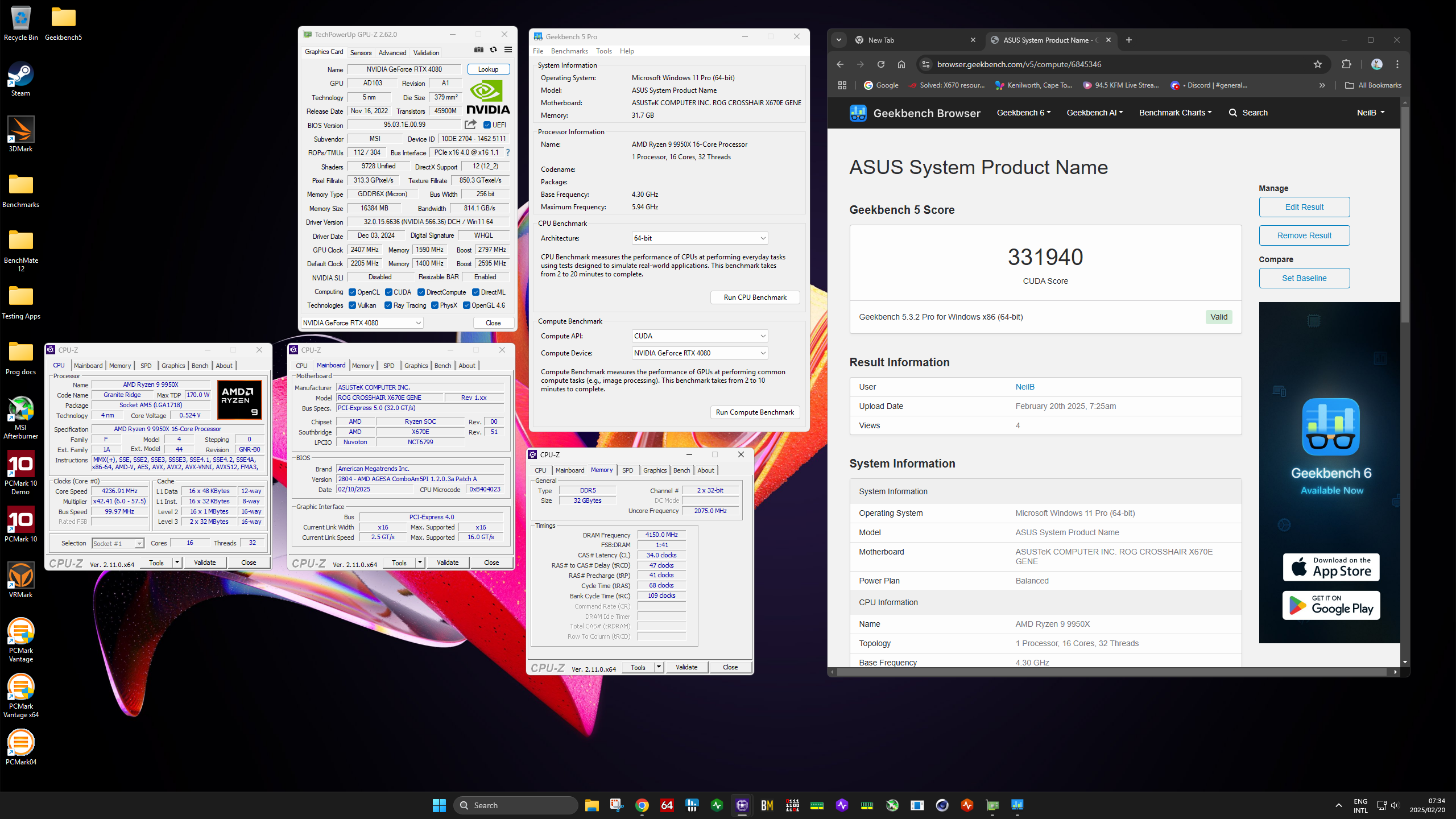This screenshot has height=819, width=1456.
Task: Click the GPU-Z BIOS export share icon
Action: pyautogui.click(x=470, y=125)
